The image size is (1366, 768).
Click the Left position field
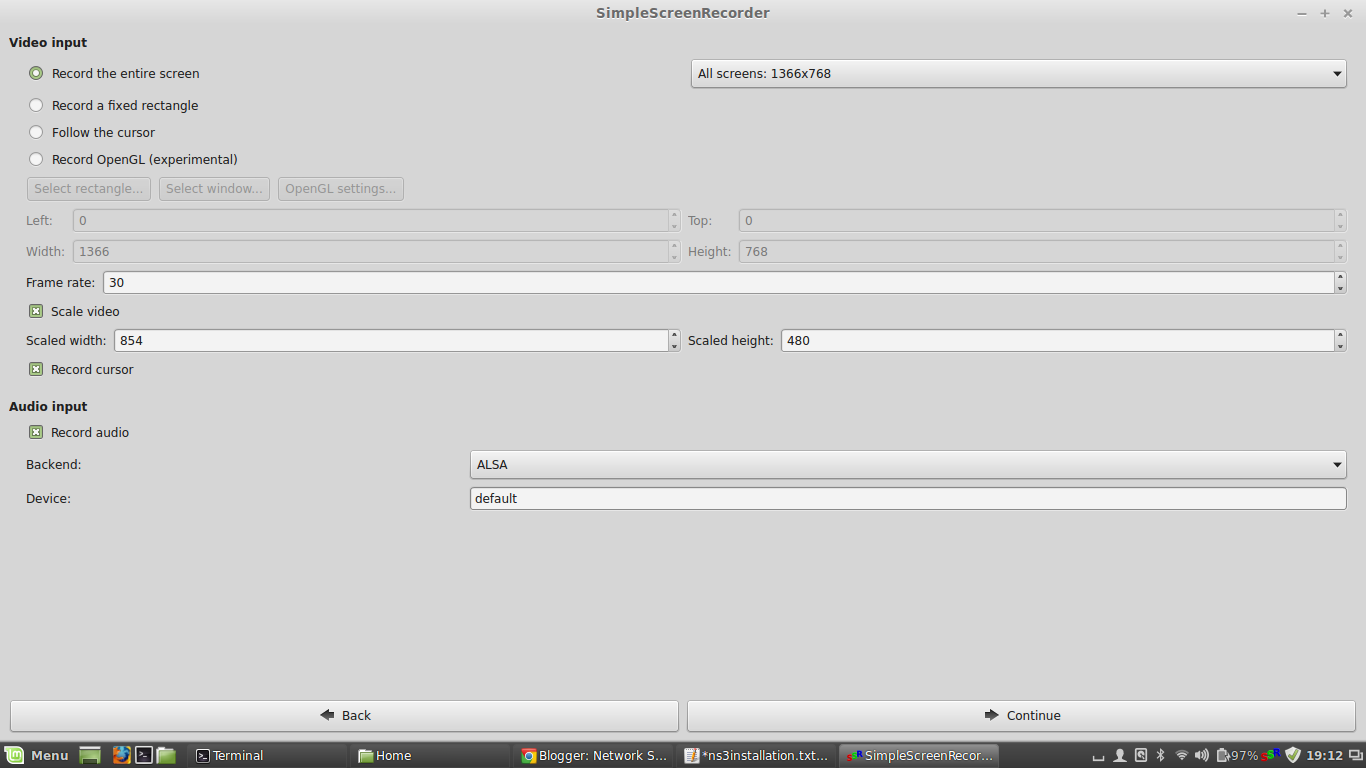pyautogui.click(x=370, y=220)
